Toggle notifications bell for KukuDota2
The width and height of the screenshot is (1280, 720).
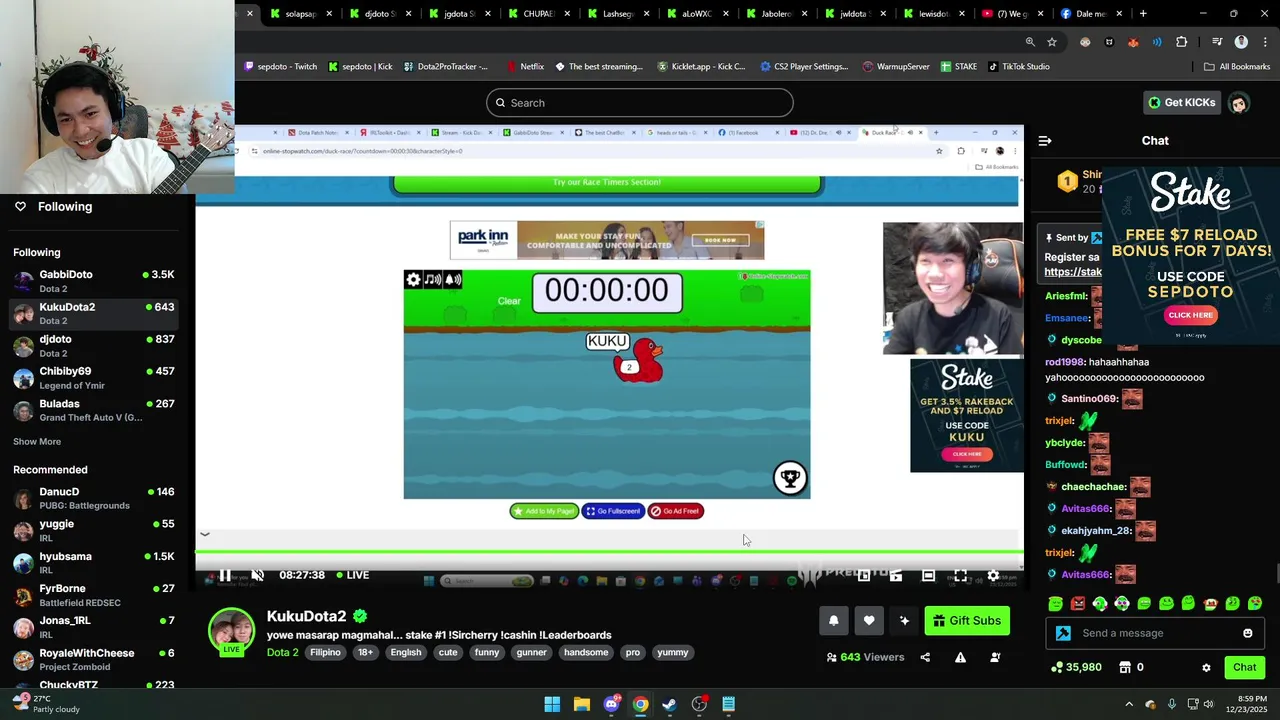[833, 621]
